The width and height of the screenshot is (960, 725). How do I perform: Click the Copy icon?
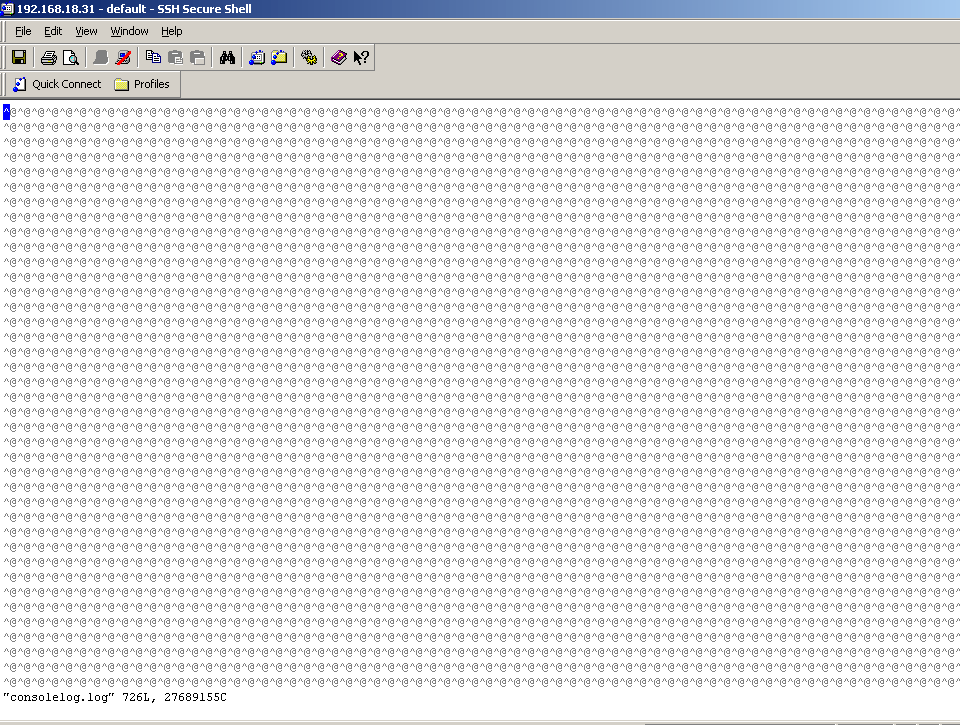(153, 58)
